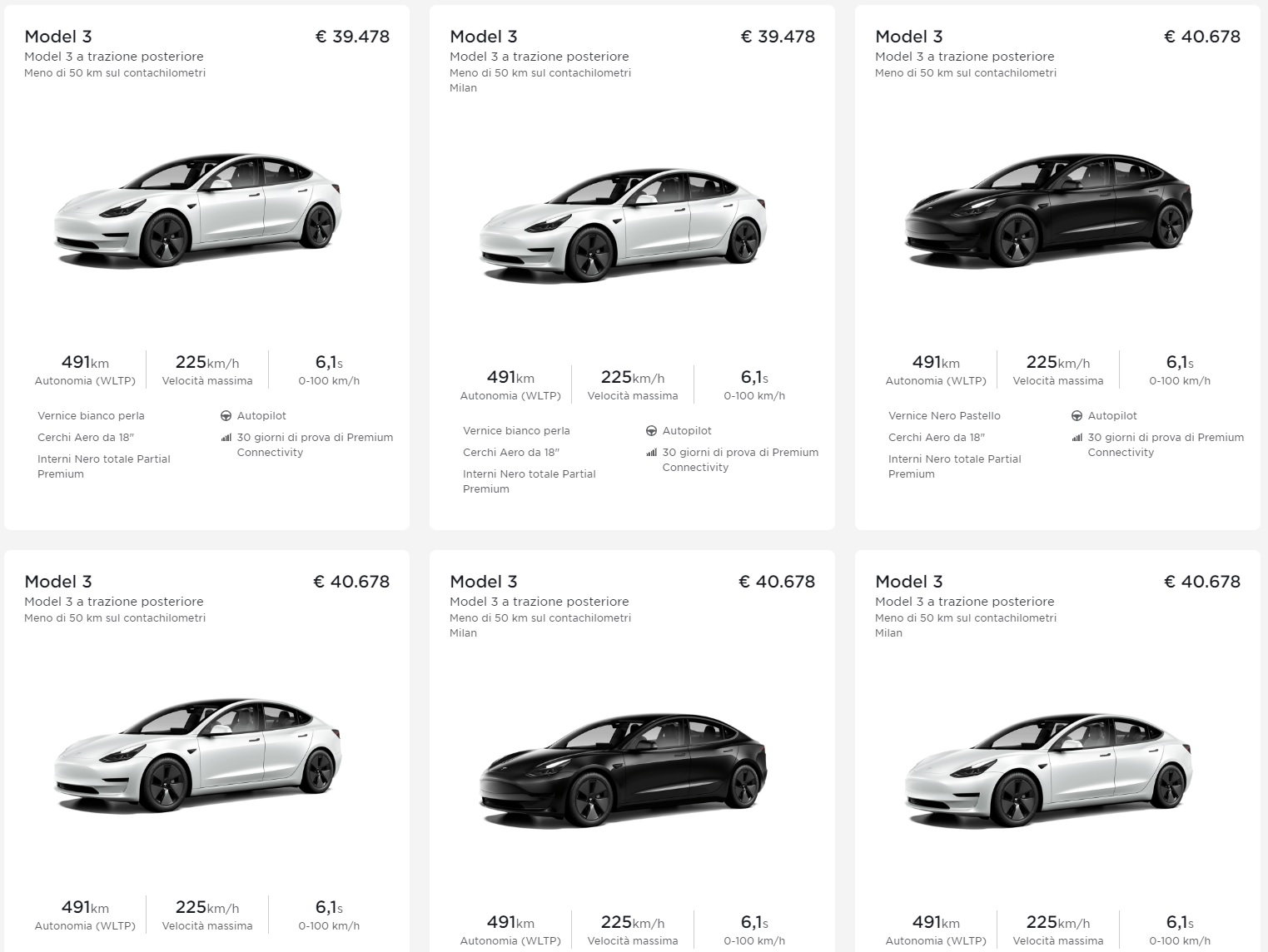Click the Premium Connectivity signal icon on the first card
Screen dimensions: 1268x952
tap(226, 437)
